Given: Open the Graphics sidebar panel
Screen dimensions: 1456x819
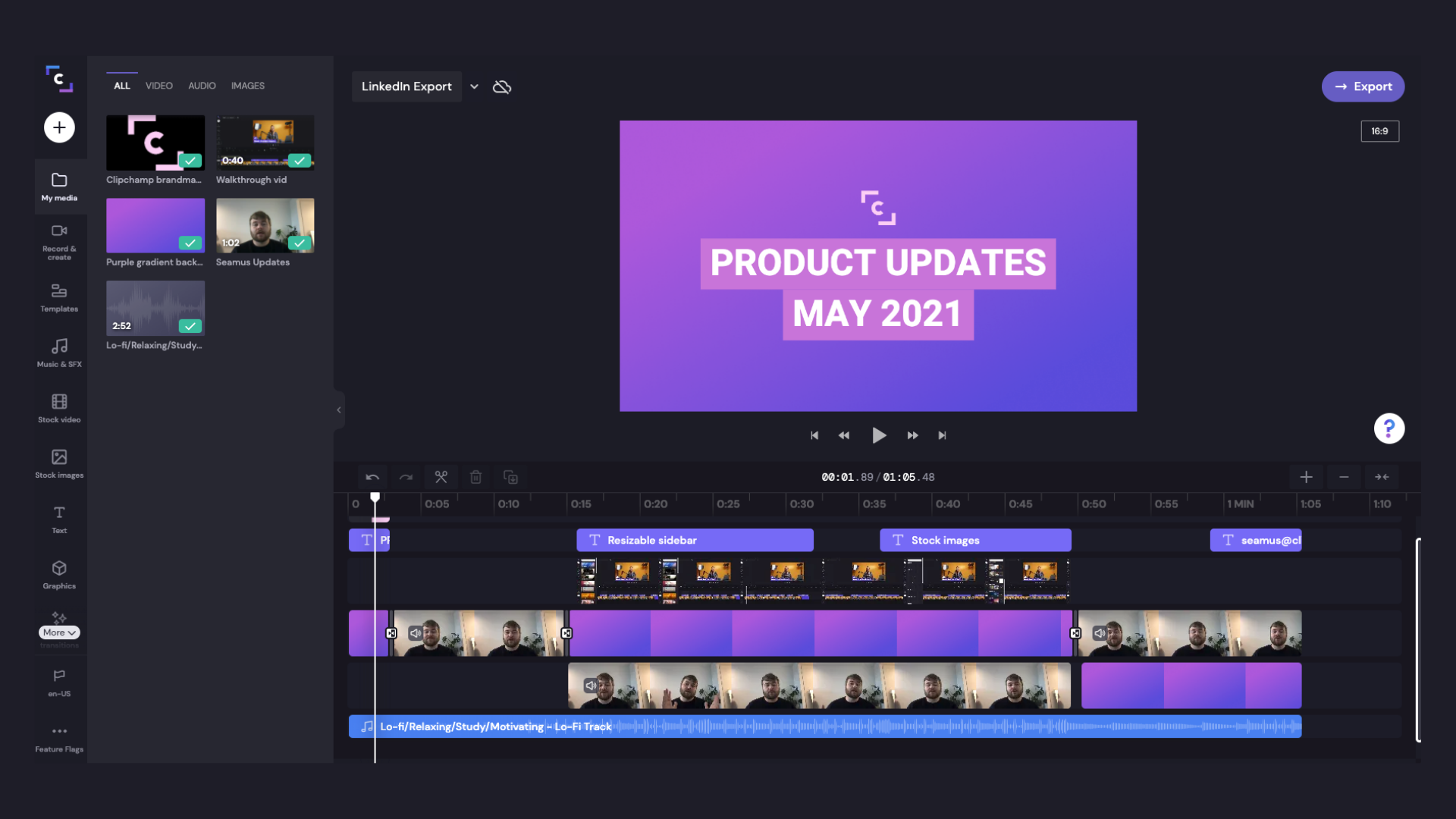Looking at the screenshot, I should [x=59, y=574].
